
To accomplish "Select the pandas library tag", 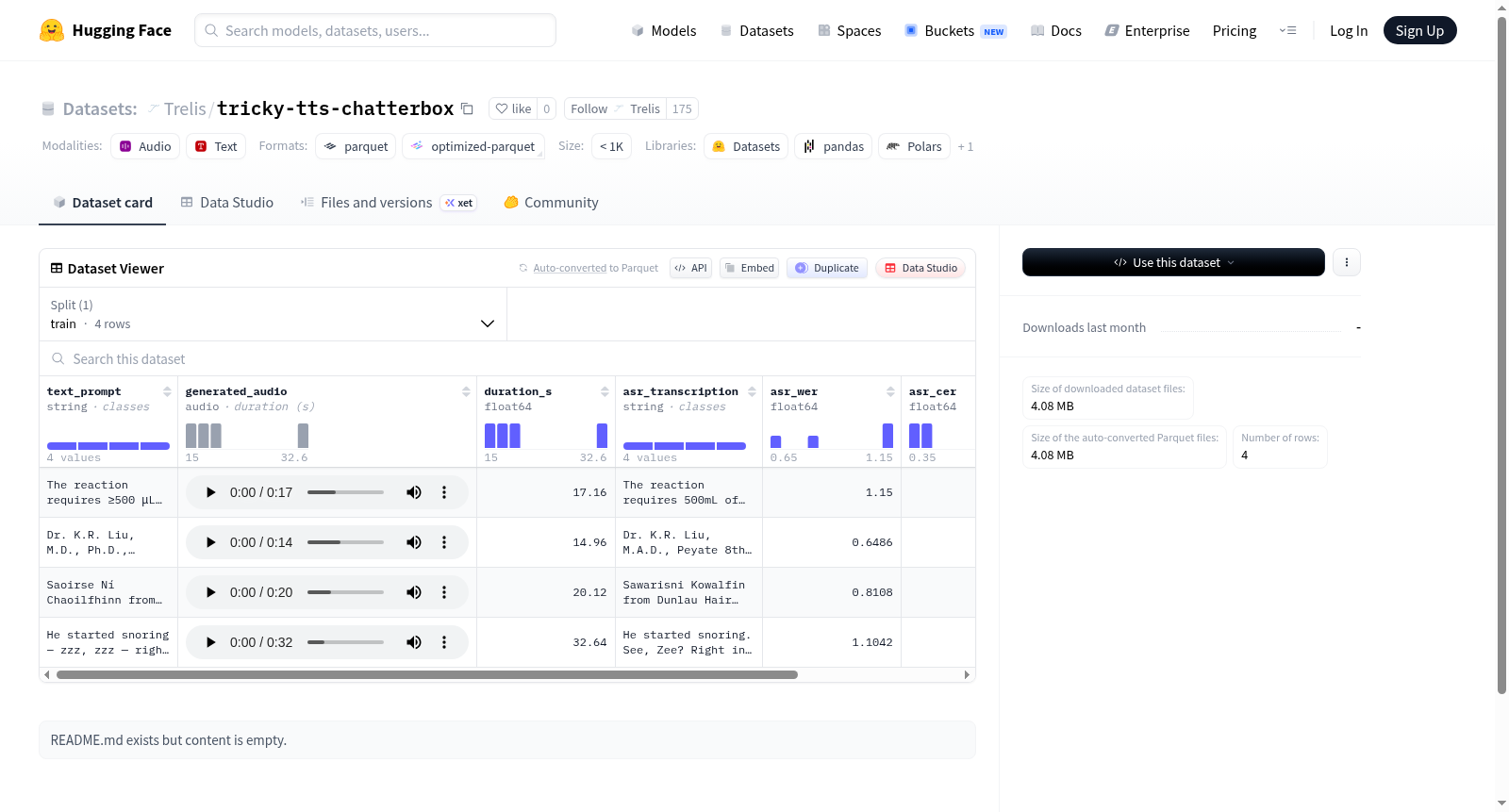I will (834, 146).
